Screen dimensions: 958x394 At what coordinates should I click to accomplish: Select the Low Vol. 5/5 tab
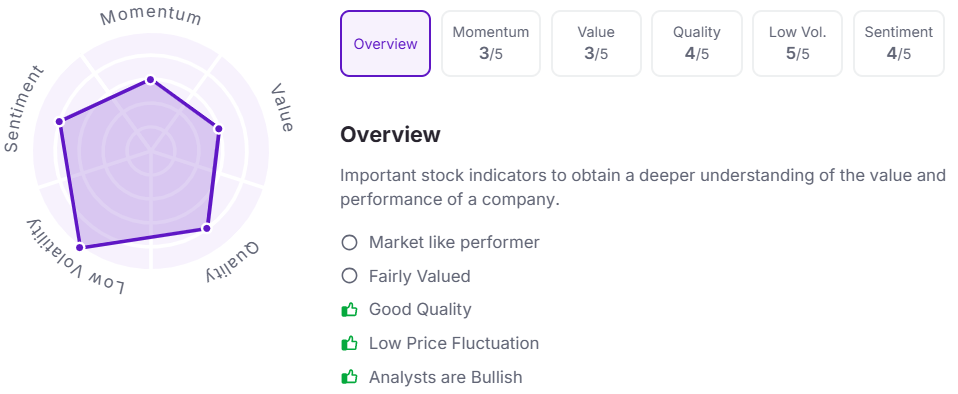[797, 43]
